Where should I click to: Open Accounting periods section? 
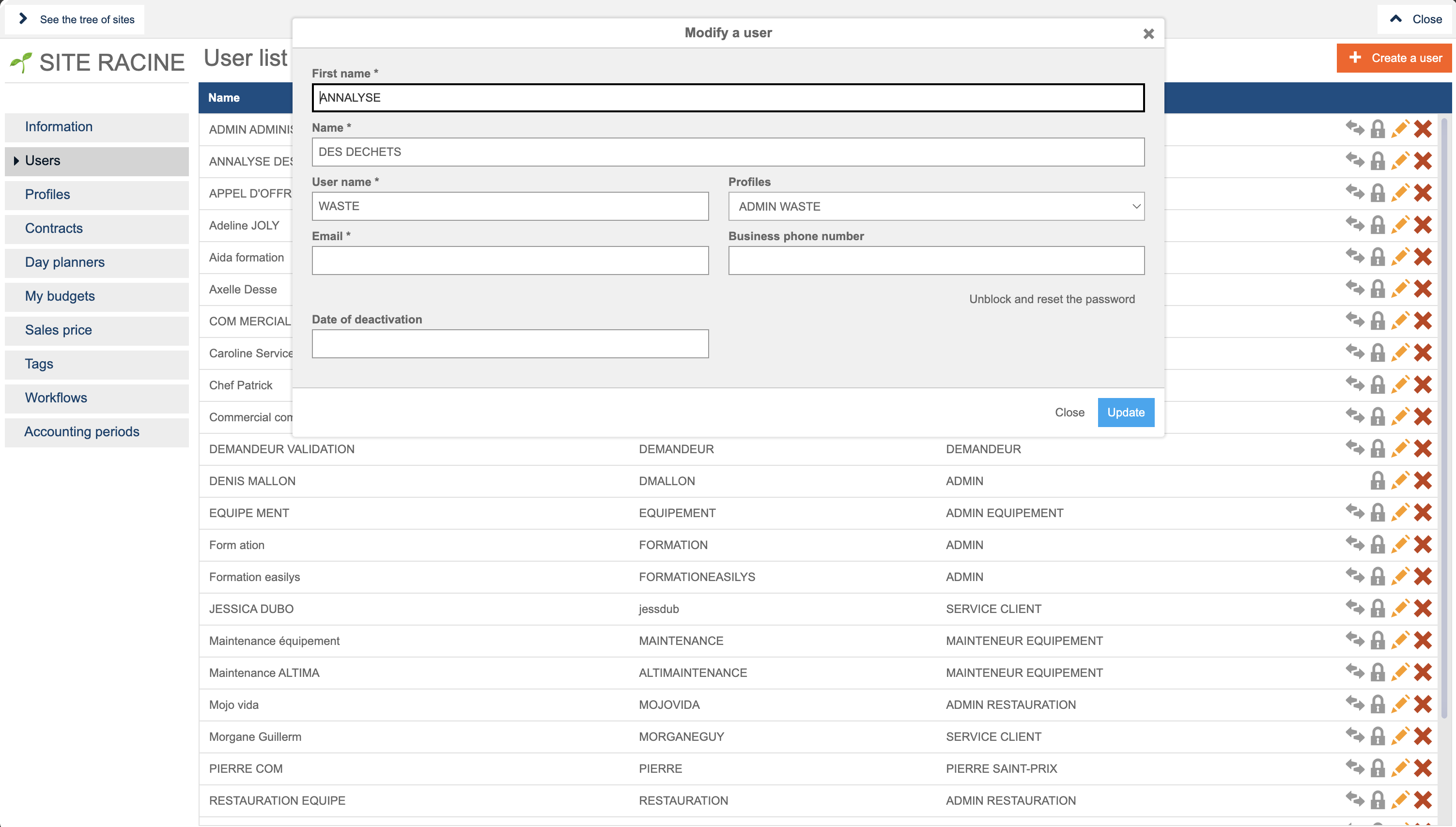coord(96,432)
